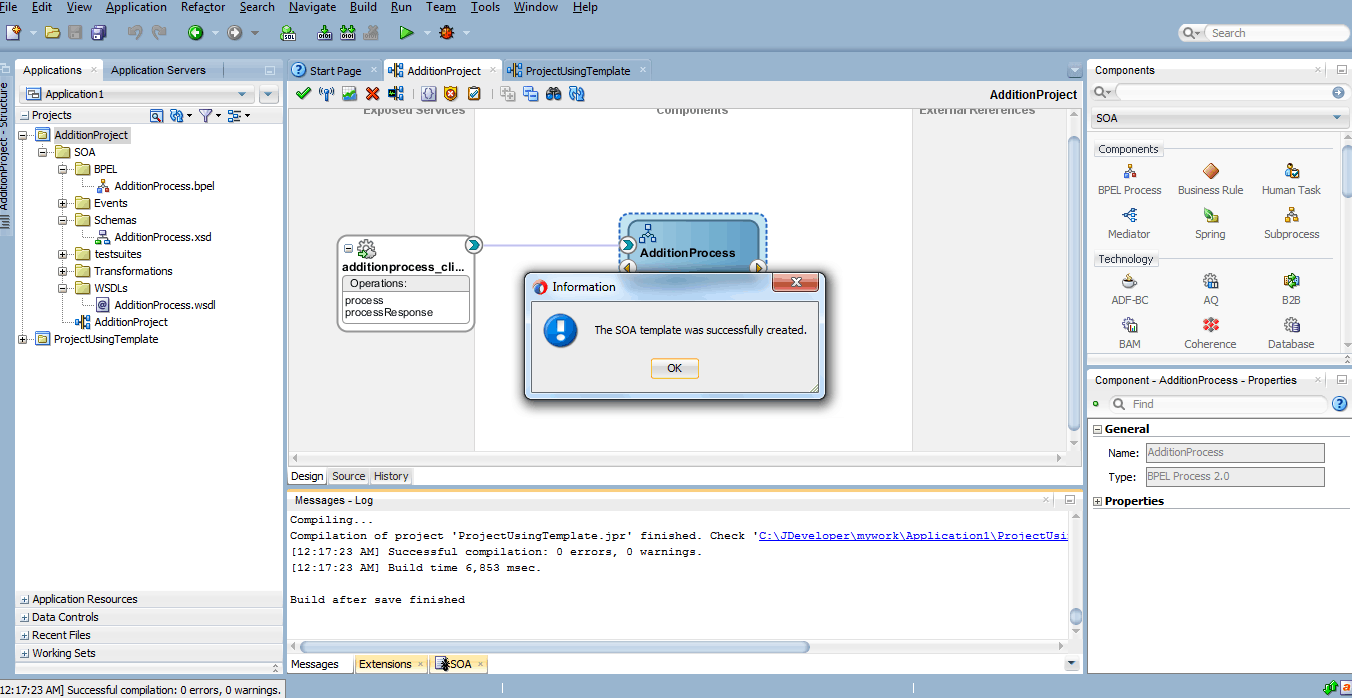Select the Business Rule component
The height and width of the screenshot is (698, 1352).
pyautogui.click(x=1210, y=180)
